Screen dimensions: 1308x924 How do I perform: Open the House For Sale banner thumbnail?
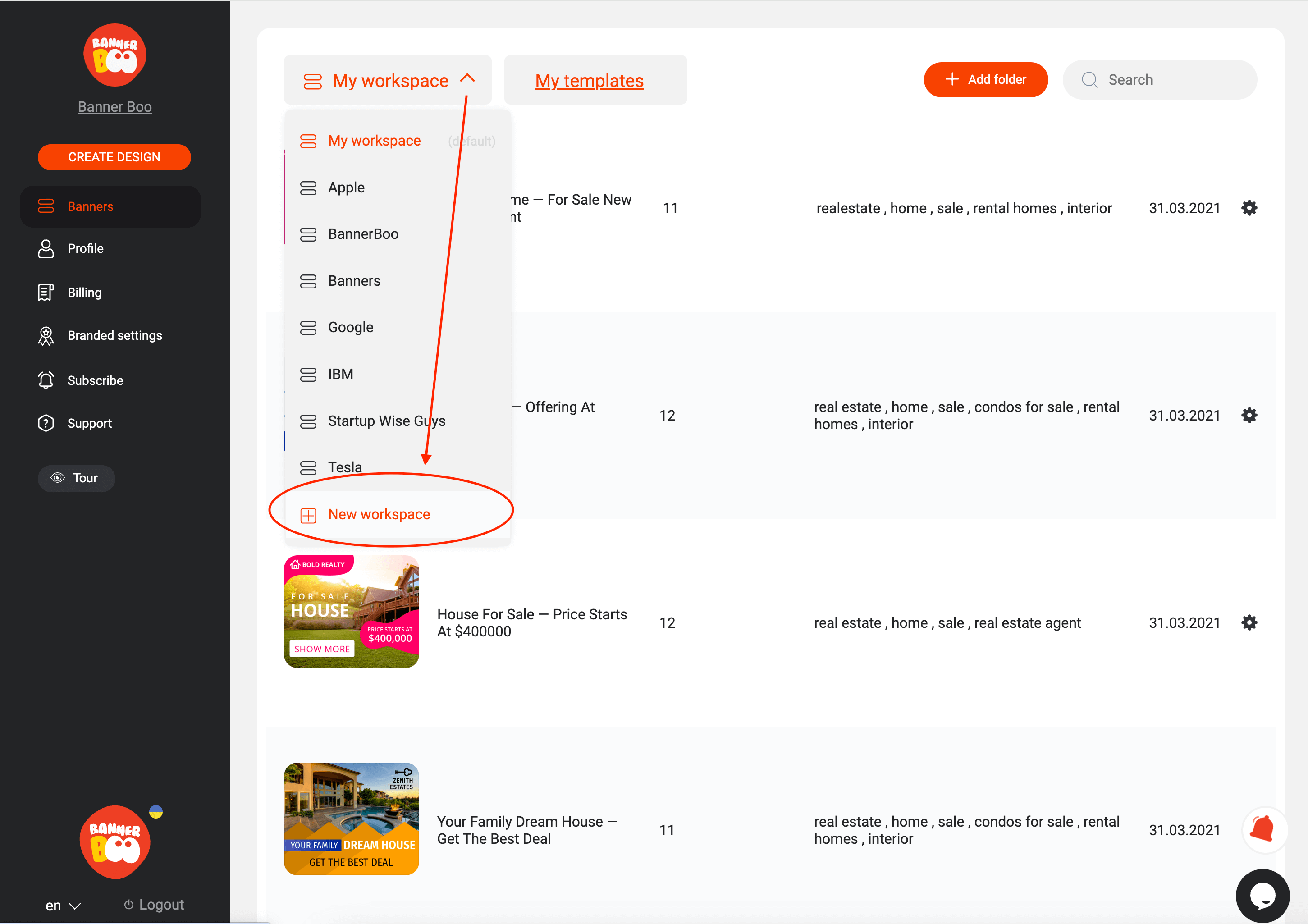point(352,612)
